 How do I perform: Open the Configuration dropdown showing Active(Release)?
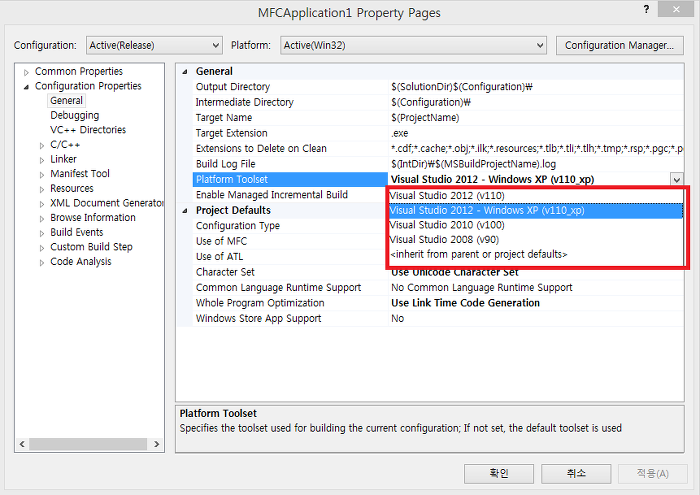point(154,46)
